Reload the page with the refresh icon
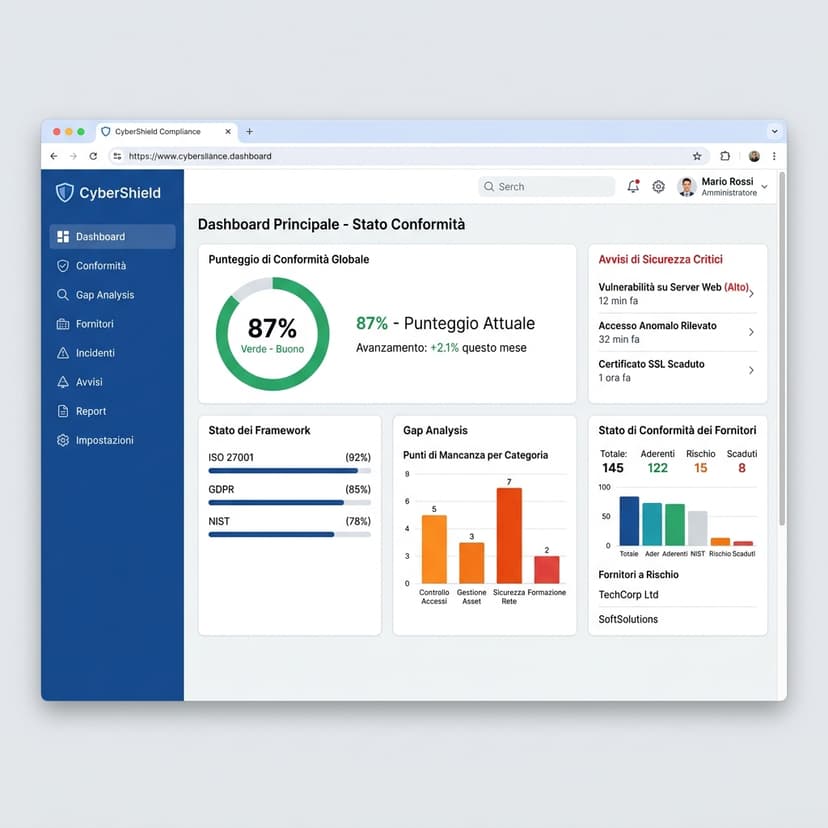 click(x=93, y=156)
